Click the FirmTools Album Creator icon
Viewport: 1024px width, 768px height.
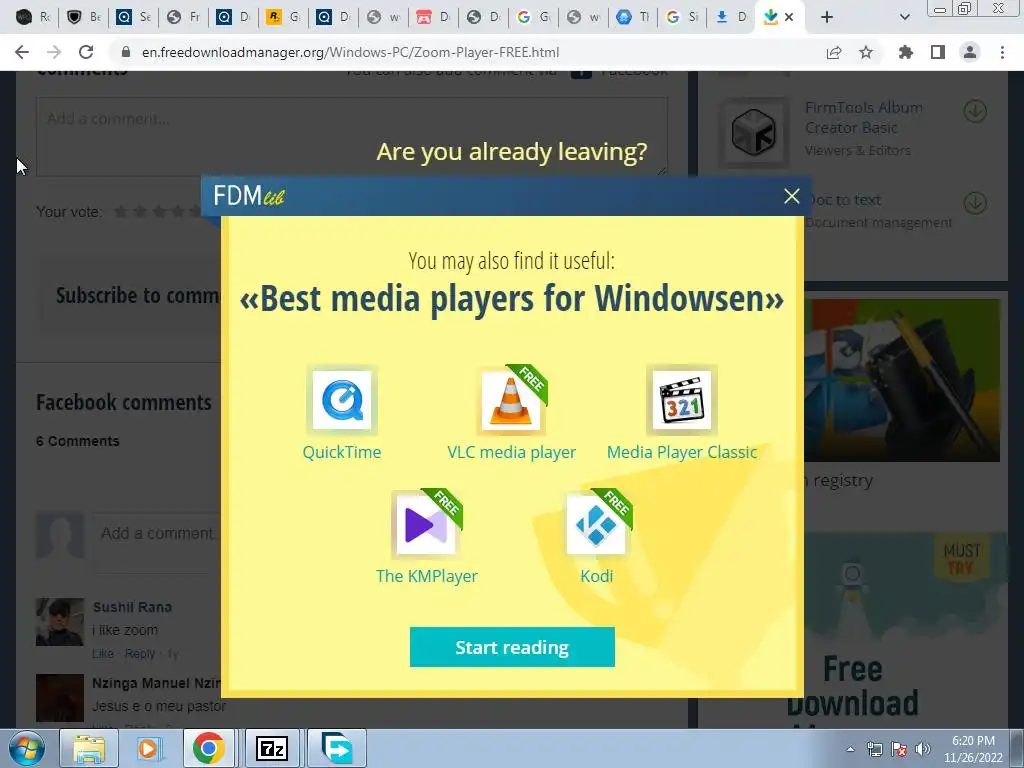[754, 132]
